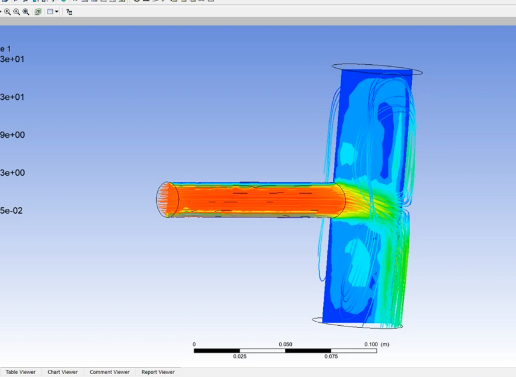Open the viewport layout dropdown arrow
516x377 pixels.
pos(57,12)
